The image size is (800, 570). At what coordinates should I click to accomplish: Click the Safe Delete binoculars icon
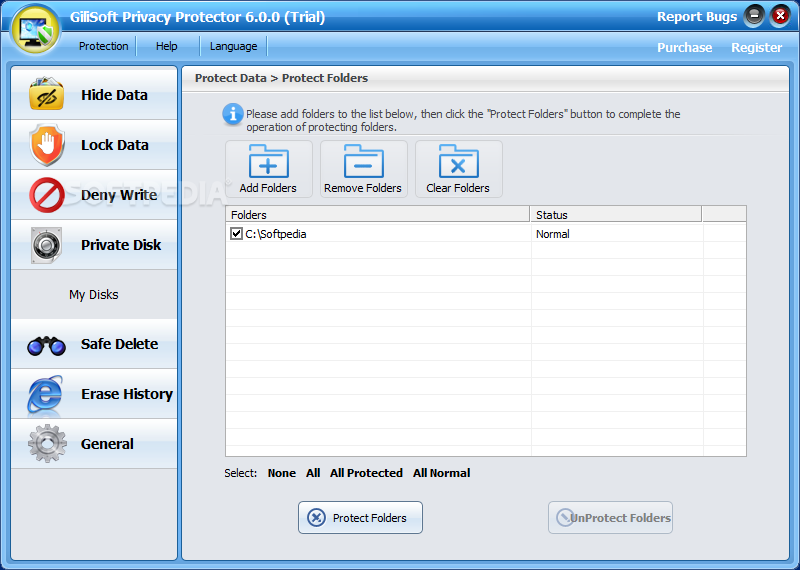46,345
